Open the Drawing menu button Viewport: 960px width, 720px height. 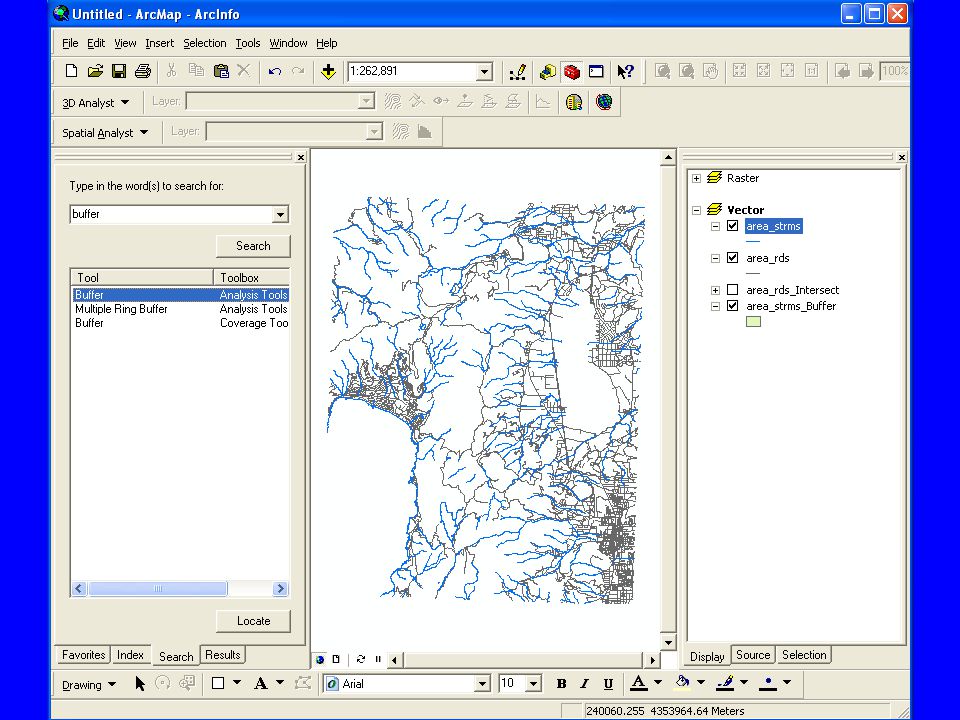(89, 684)
